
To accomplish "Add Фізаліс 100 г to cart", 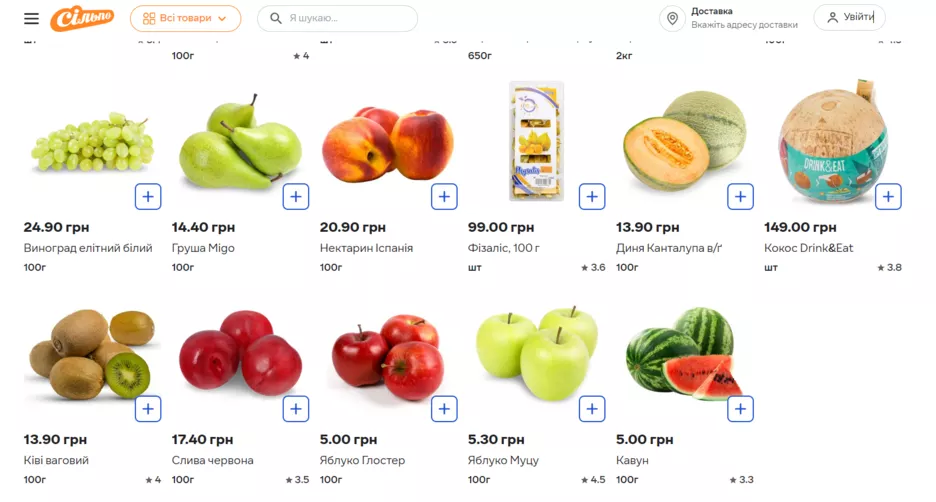I will [x=592, y=197].
